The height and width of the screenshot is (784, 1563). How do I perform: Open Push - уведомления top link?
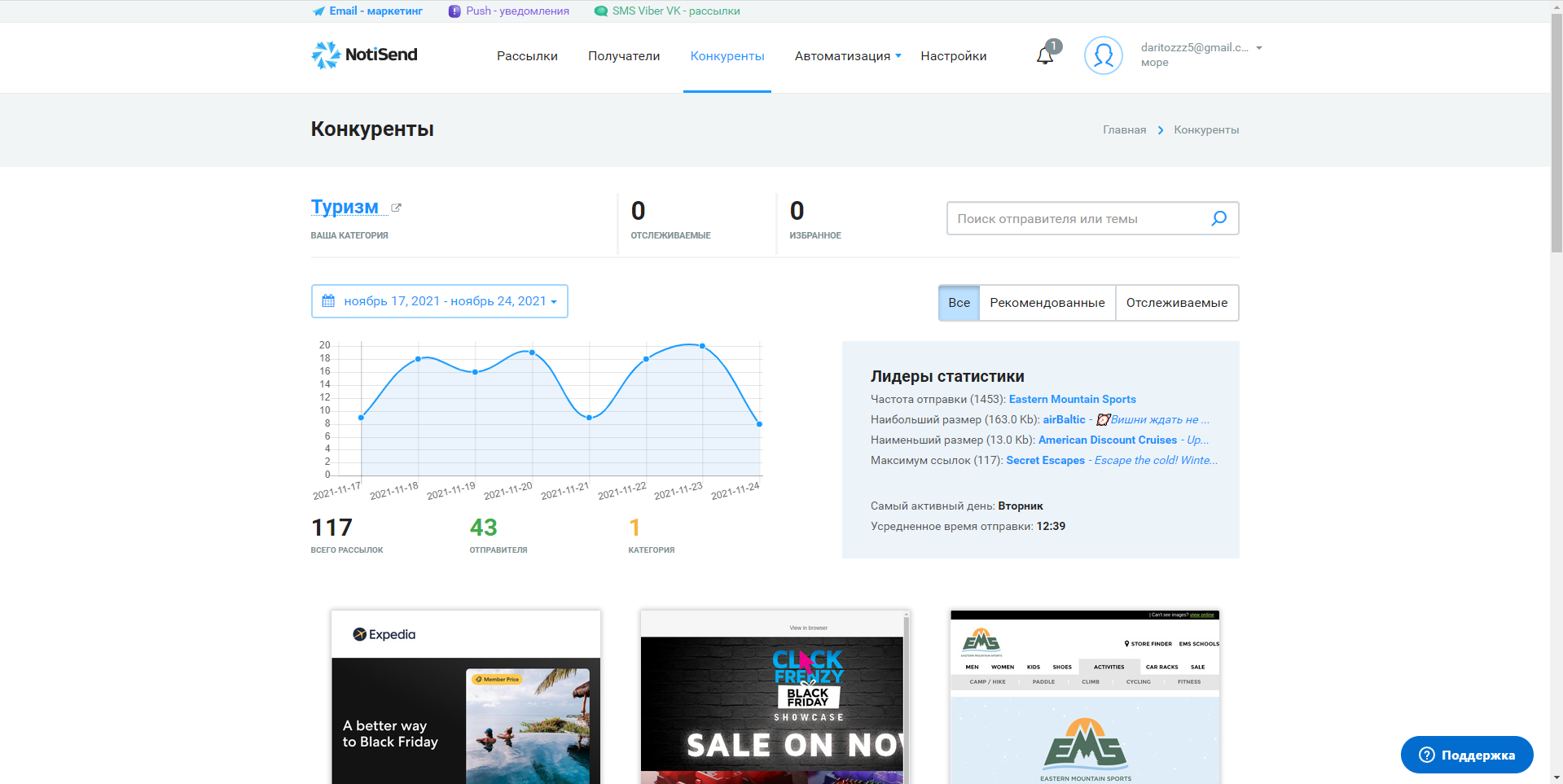(x=517, y=11)
